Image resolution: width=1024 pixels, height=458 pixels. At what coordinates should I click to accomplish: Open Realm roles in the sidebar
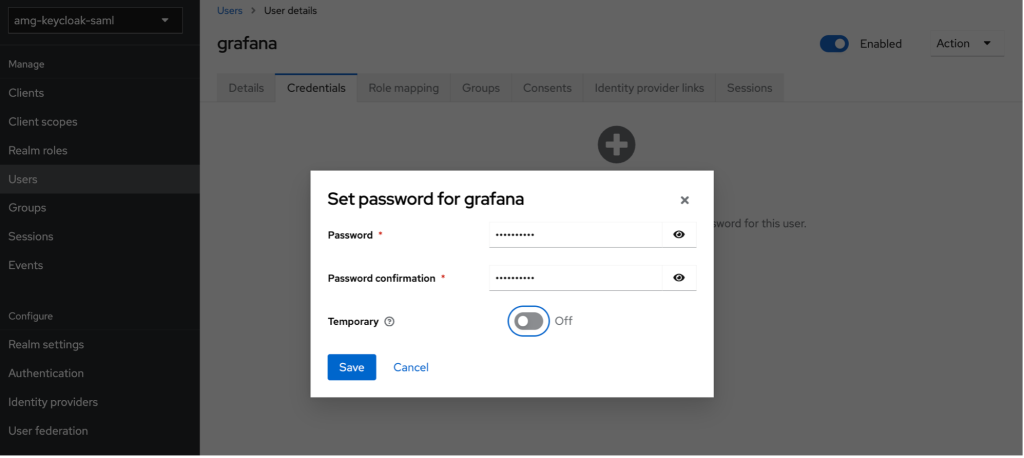click(x=100, y=150)
